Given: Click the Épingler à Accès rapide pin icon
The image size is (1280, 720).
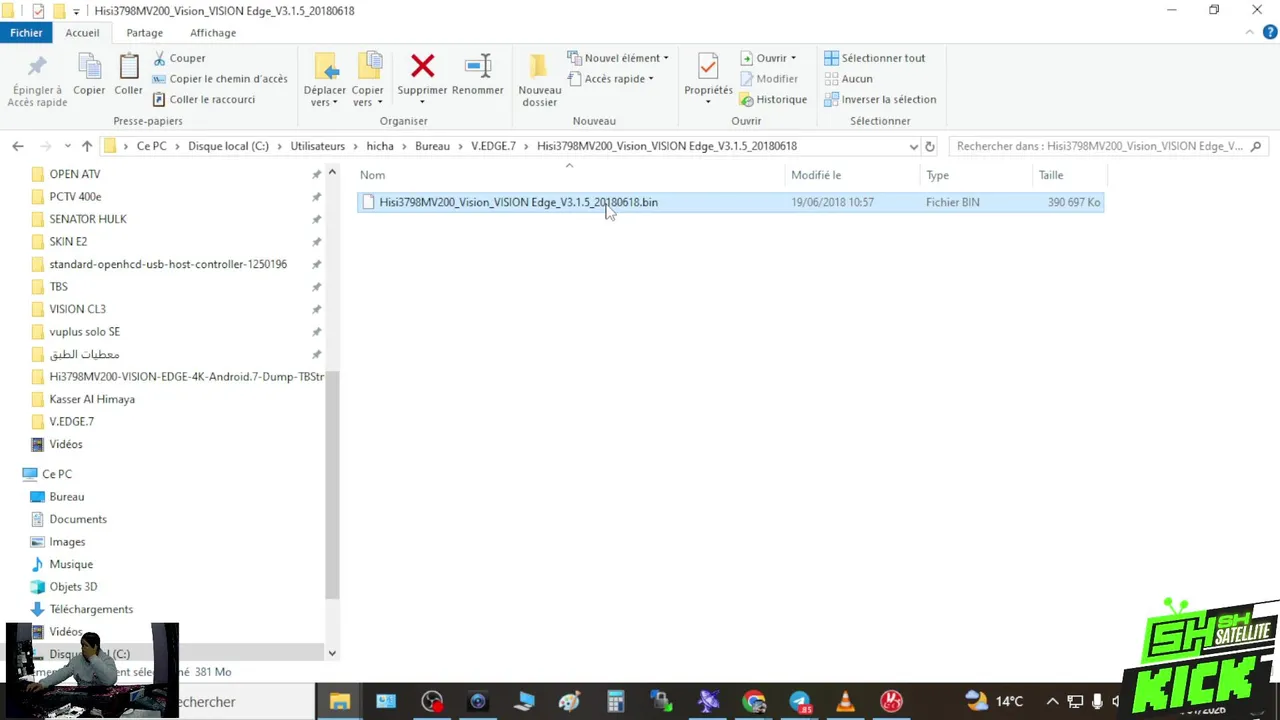Looking at the screenshot, I should (37, 68).
